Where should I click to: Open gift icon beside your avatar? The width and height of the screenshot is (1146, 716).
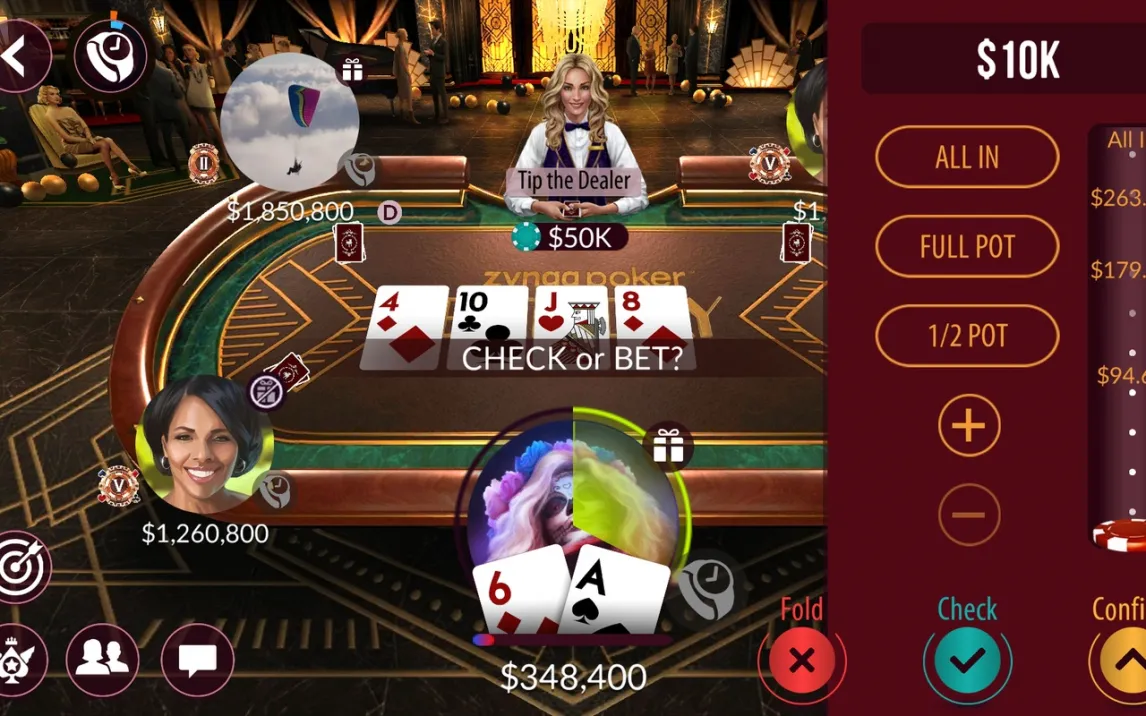[x=668, y=446]
